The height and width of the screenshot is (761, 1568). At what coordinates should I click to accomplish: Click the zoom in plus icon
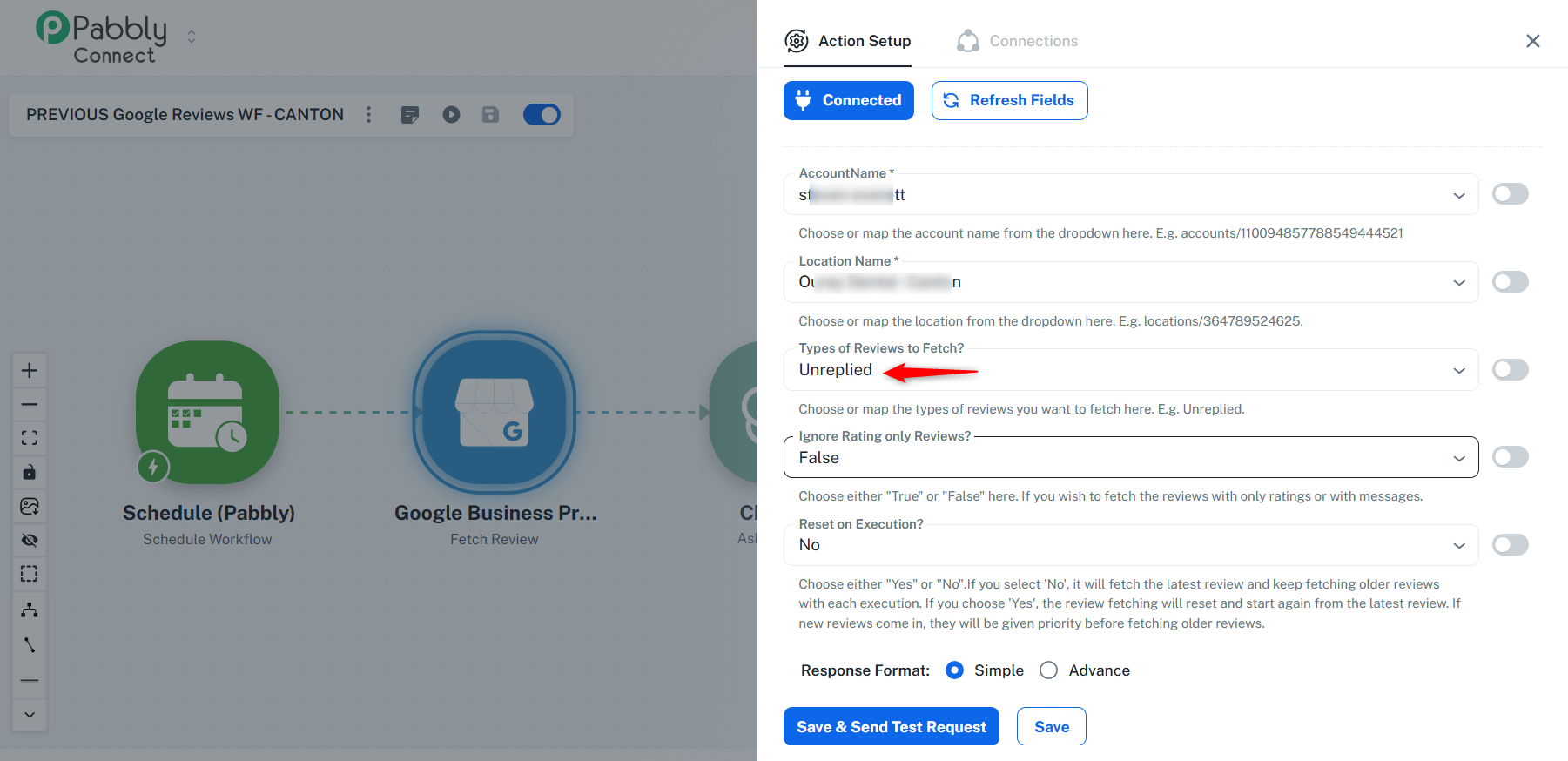point(30,370)
